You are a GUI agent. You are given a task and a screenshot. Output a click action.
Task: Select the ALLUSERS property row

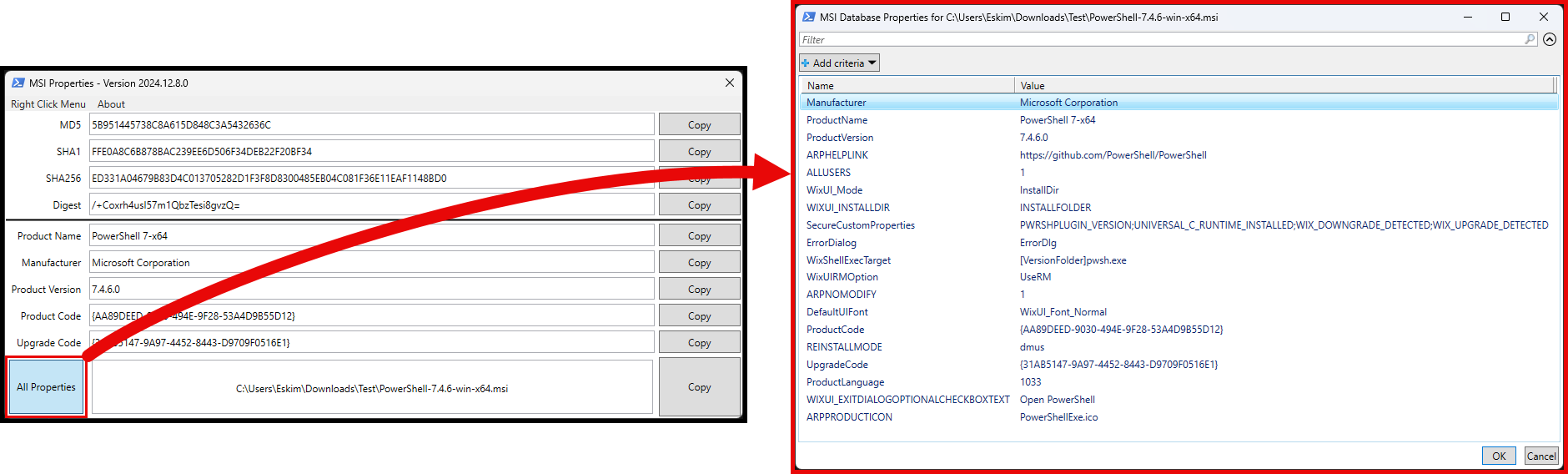[1179, 172]
